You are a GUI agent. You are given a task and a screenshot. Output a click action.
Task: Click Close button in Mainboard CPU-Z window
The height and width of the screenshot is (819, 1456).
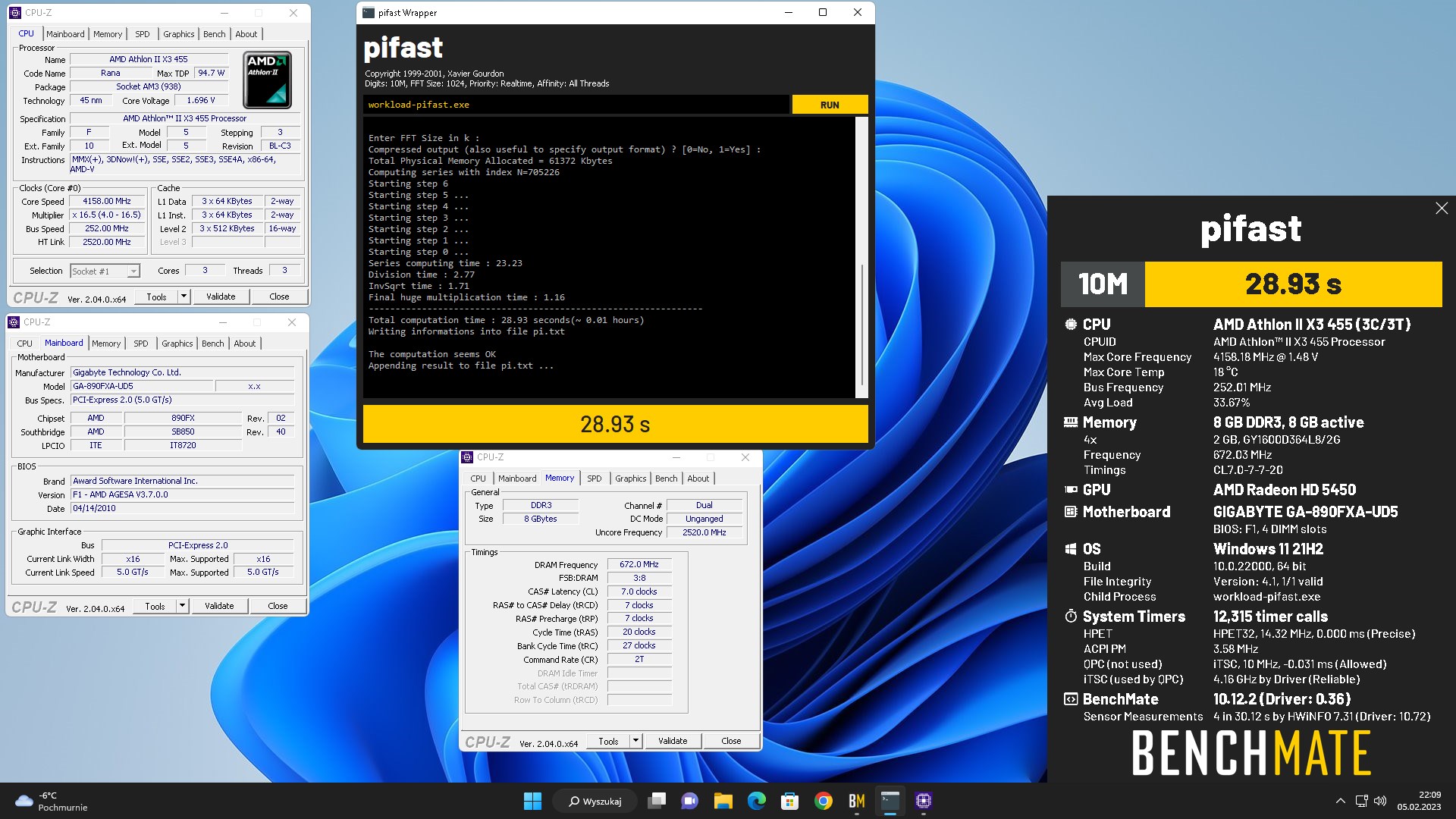278,606
